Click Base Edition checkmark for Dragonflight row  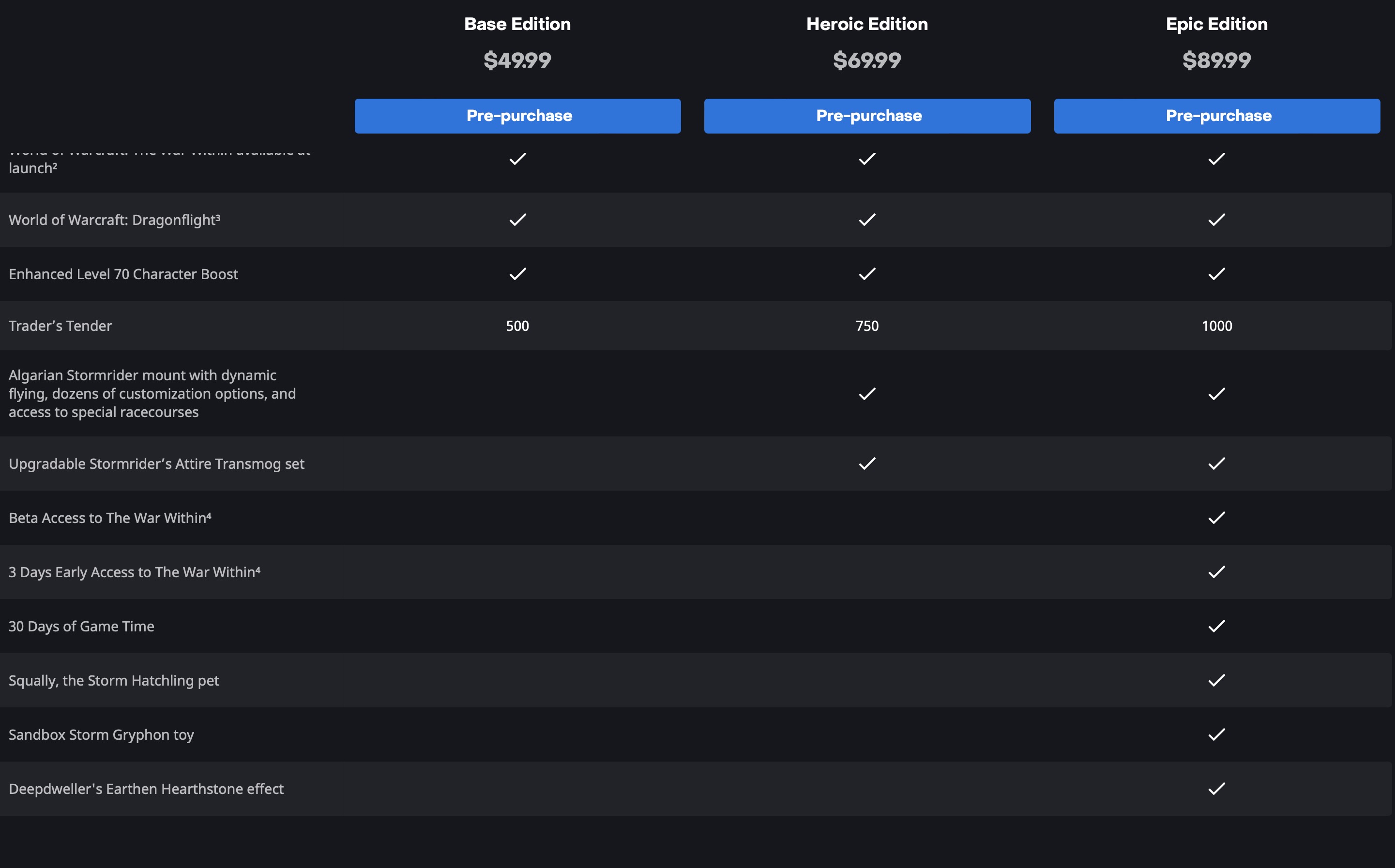[517, 220]
